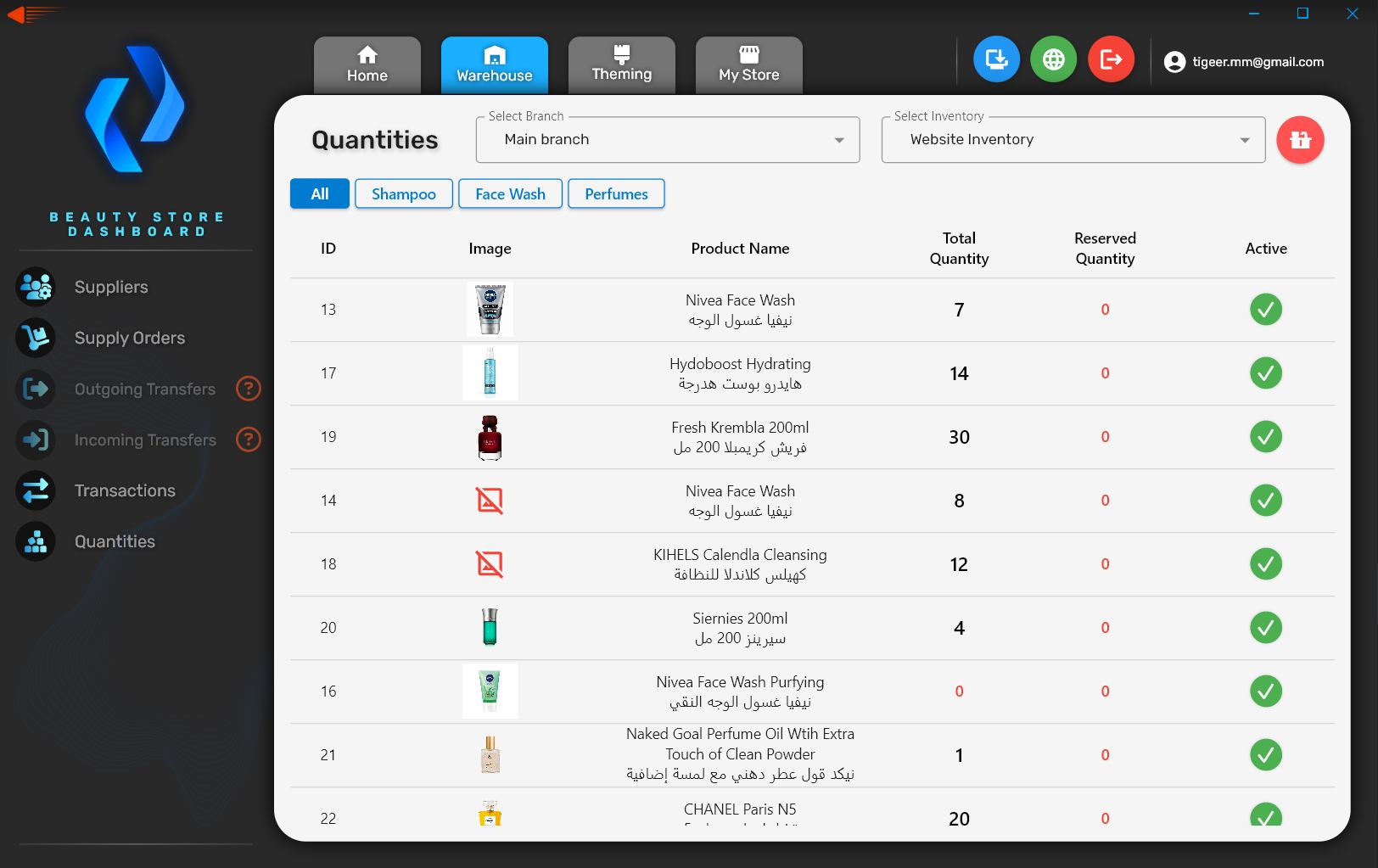Viewport: 1378px width, 868px height.
Task: Click the tigeer.mm@gmail.com account profile
Action: 1244,62
